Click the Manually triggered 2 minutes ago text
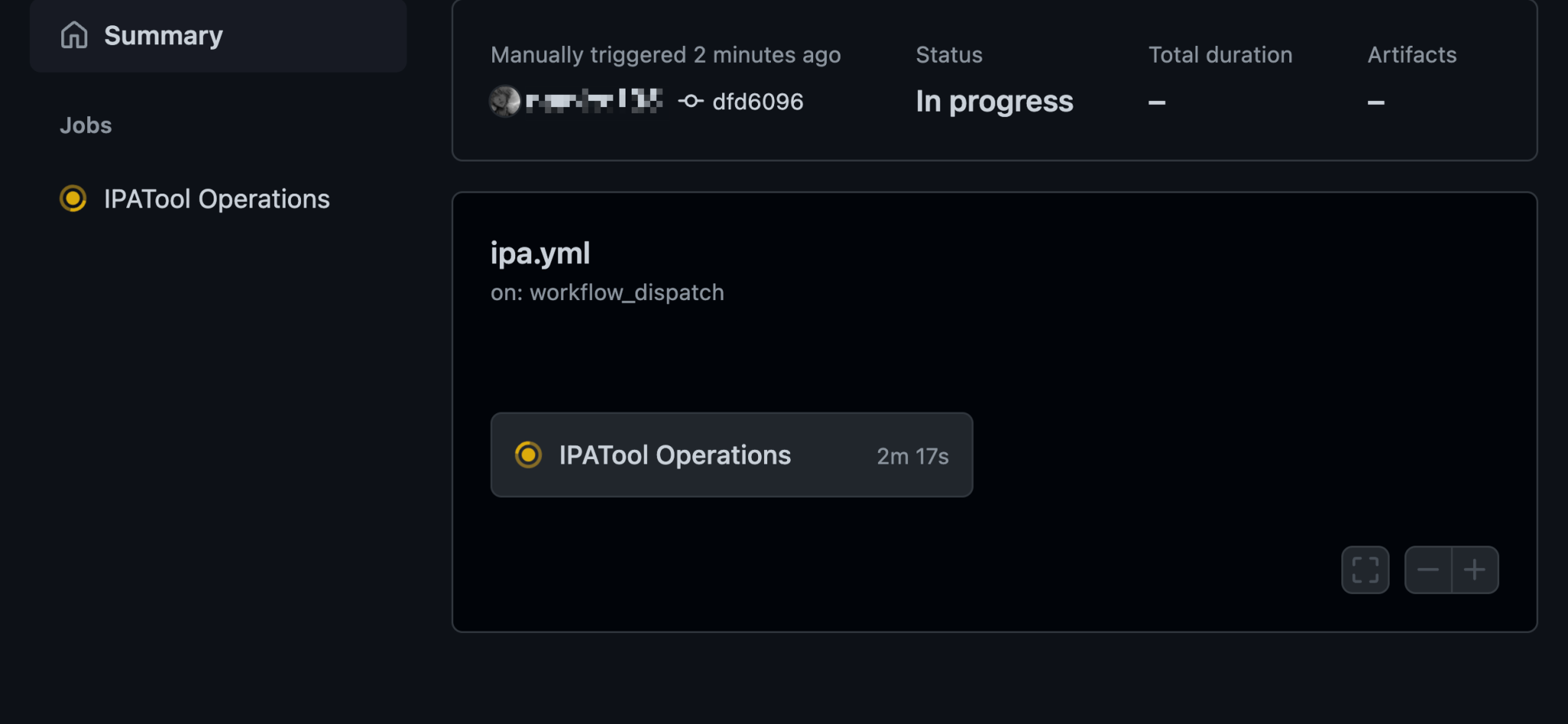 665,54
